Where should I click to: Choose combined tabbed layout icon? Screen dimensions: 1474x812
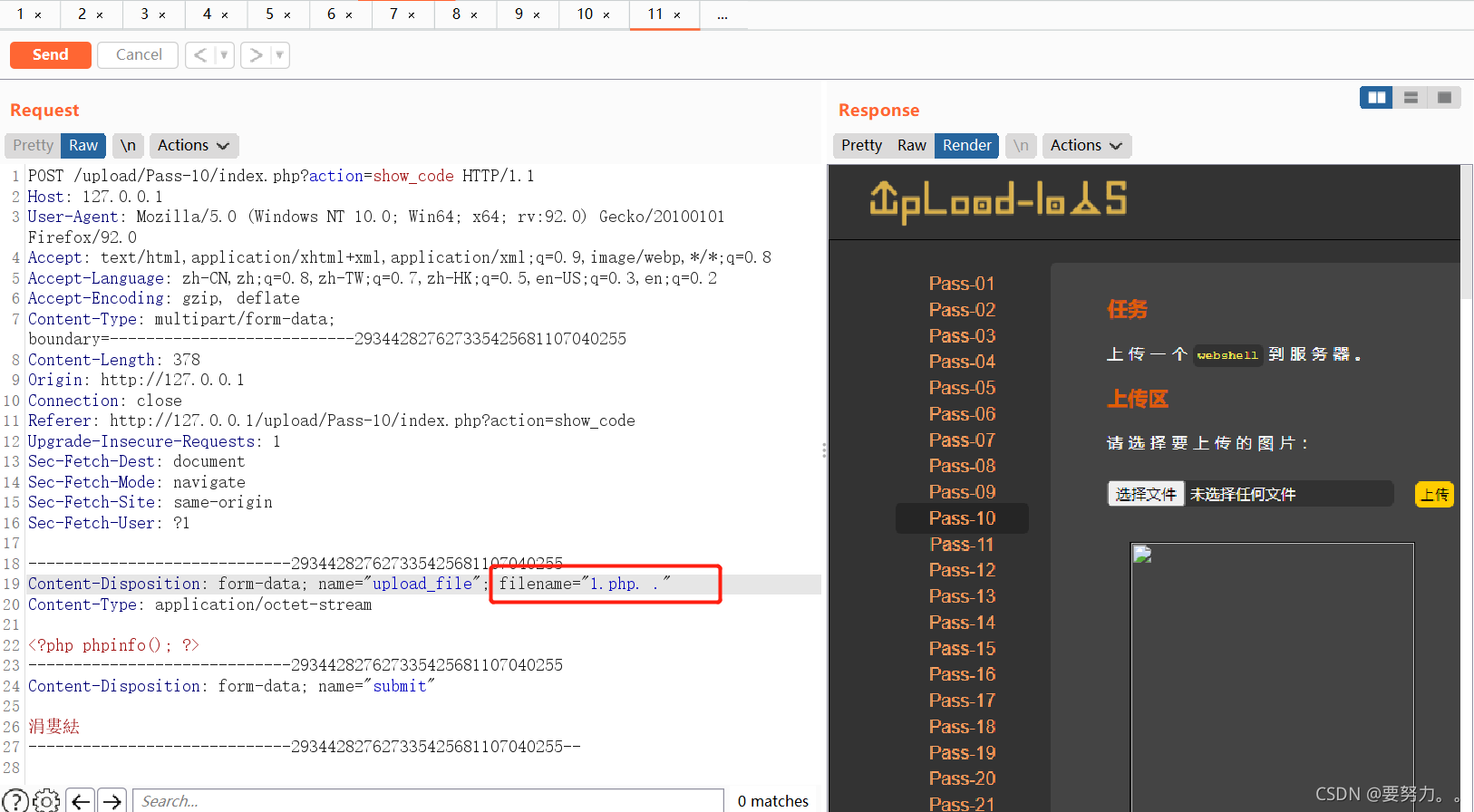click(1444, 97)
